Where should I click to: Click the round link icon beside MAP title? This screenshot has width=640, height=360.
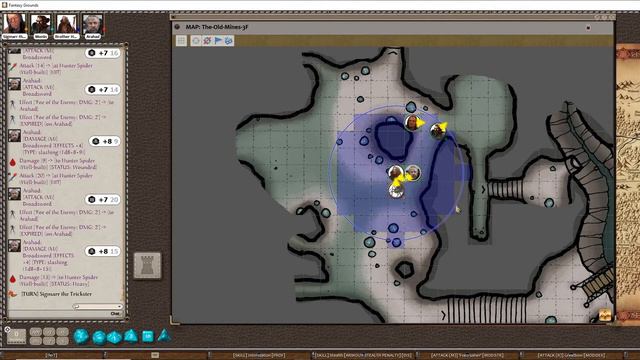pyautogui.click(x=177, y=27)
